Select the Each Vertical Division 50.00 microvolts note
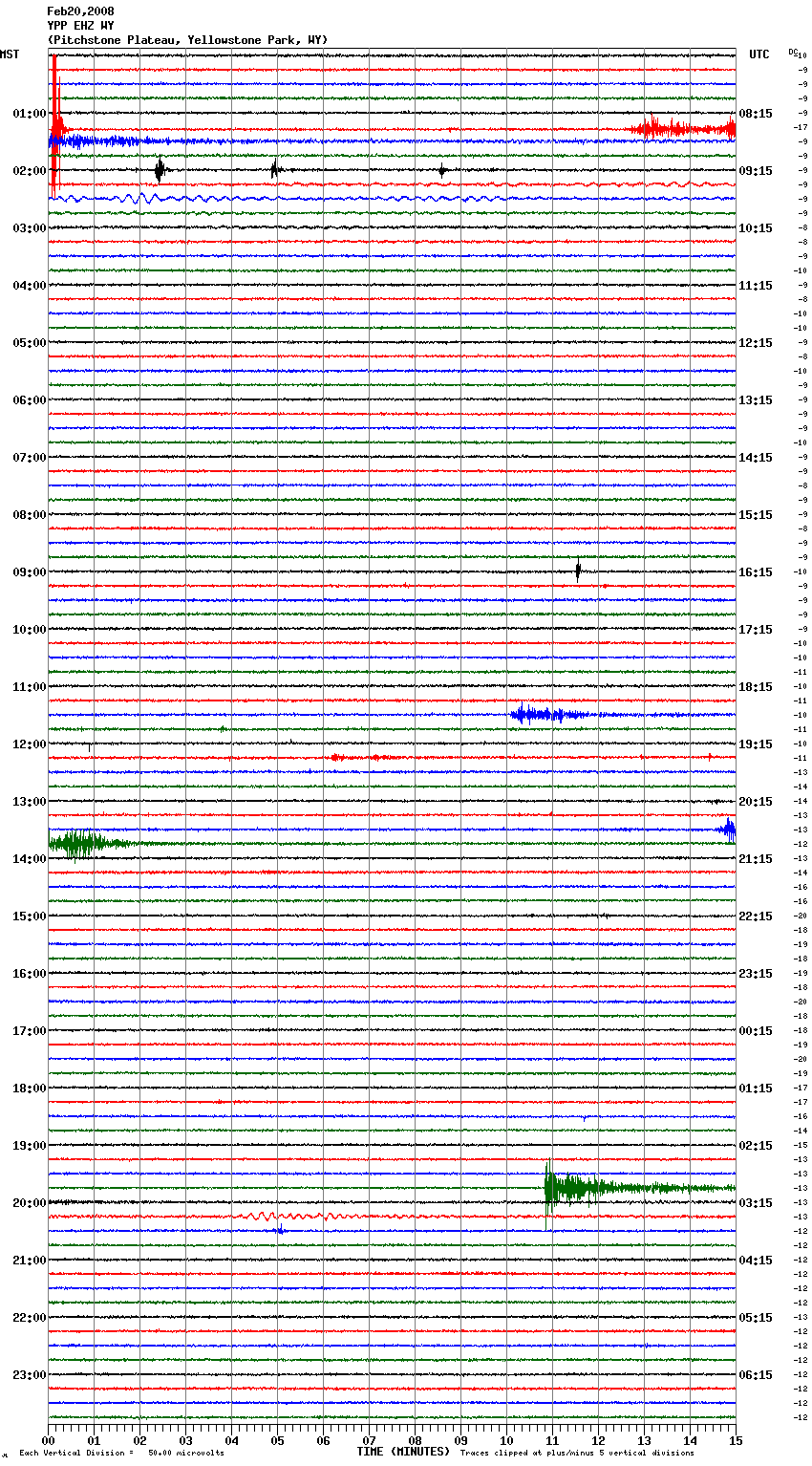The height and width of the screenshot is (1466, 812). pyautogui.click(x=121, y=1454)
